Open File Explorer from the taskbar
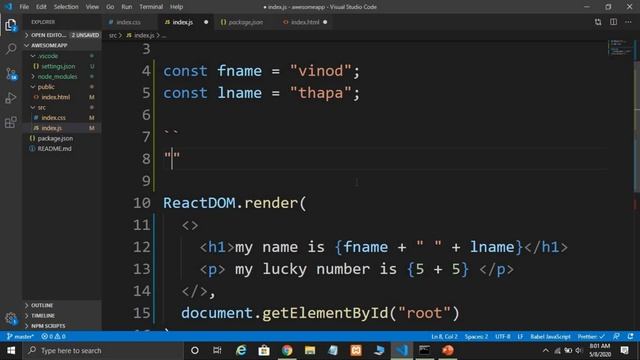Viewport: 640px width, 360px height. (310, 351)
